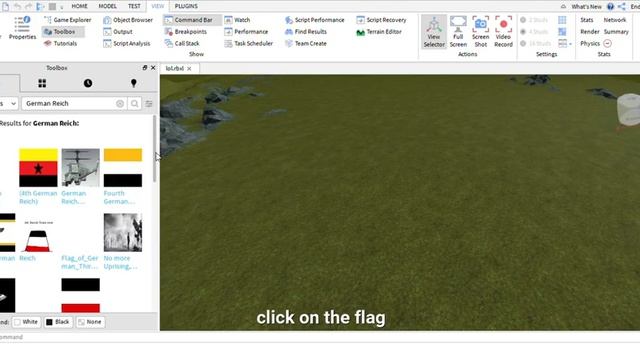Set background to Black swatch
Image resolution: width=640 pixels, height=360 pixels.
(58, 322)
